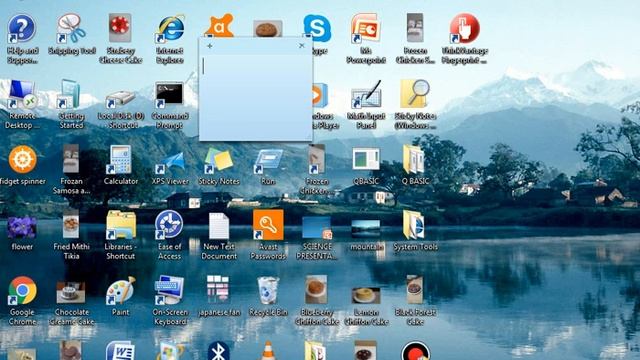Click the Recycle Bin icon
This screenshot has width=640, height=360.
[268, 291]
